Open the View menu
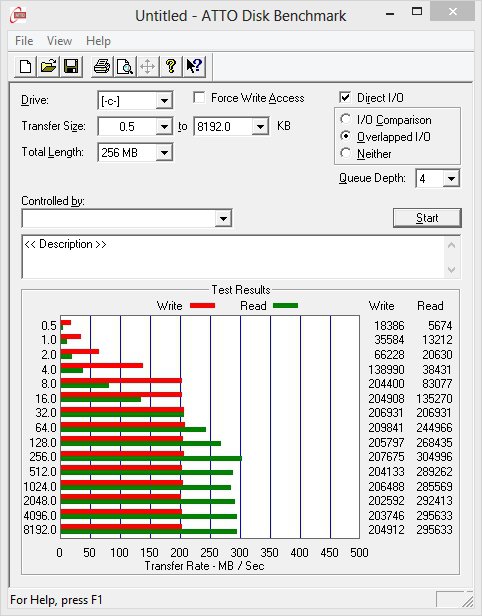The height and width of the screenshot is (616, 482). tap(59, 41)
